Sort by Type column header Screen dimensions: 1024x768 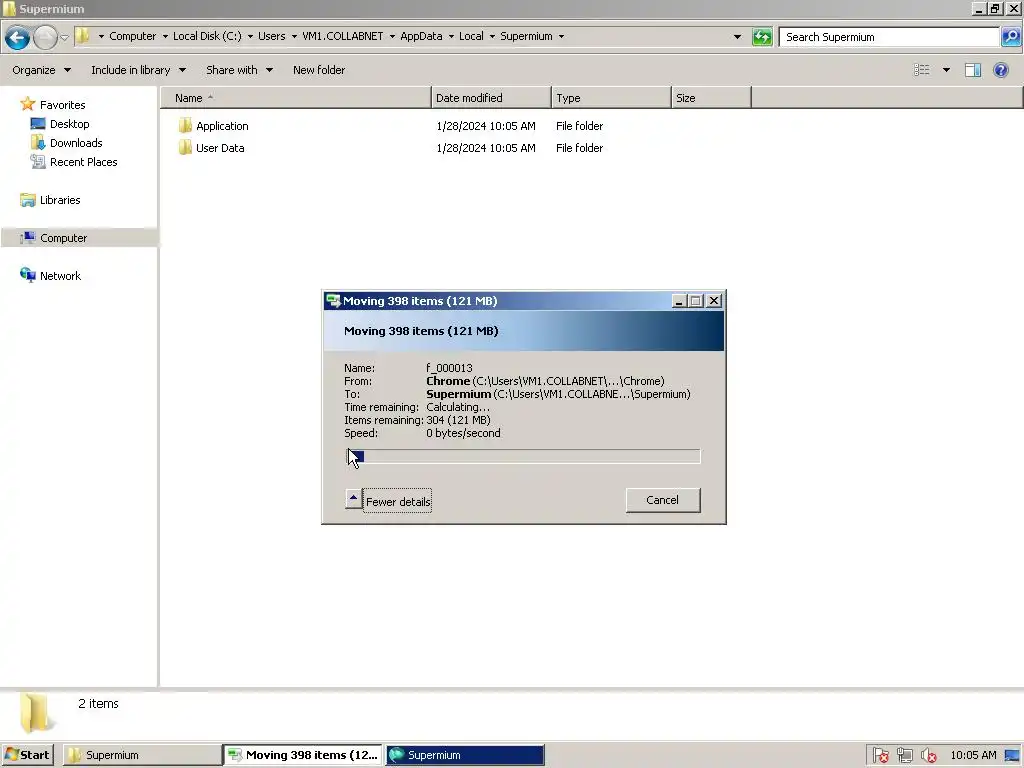[x=611, y=98]
